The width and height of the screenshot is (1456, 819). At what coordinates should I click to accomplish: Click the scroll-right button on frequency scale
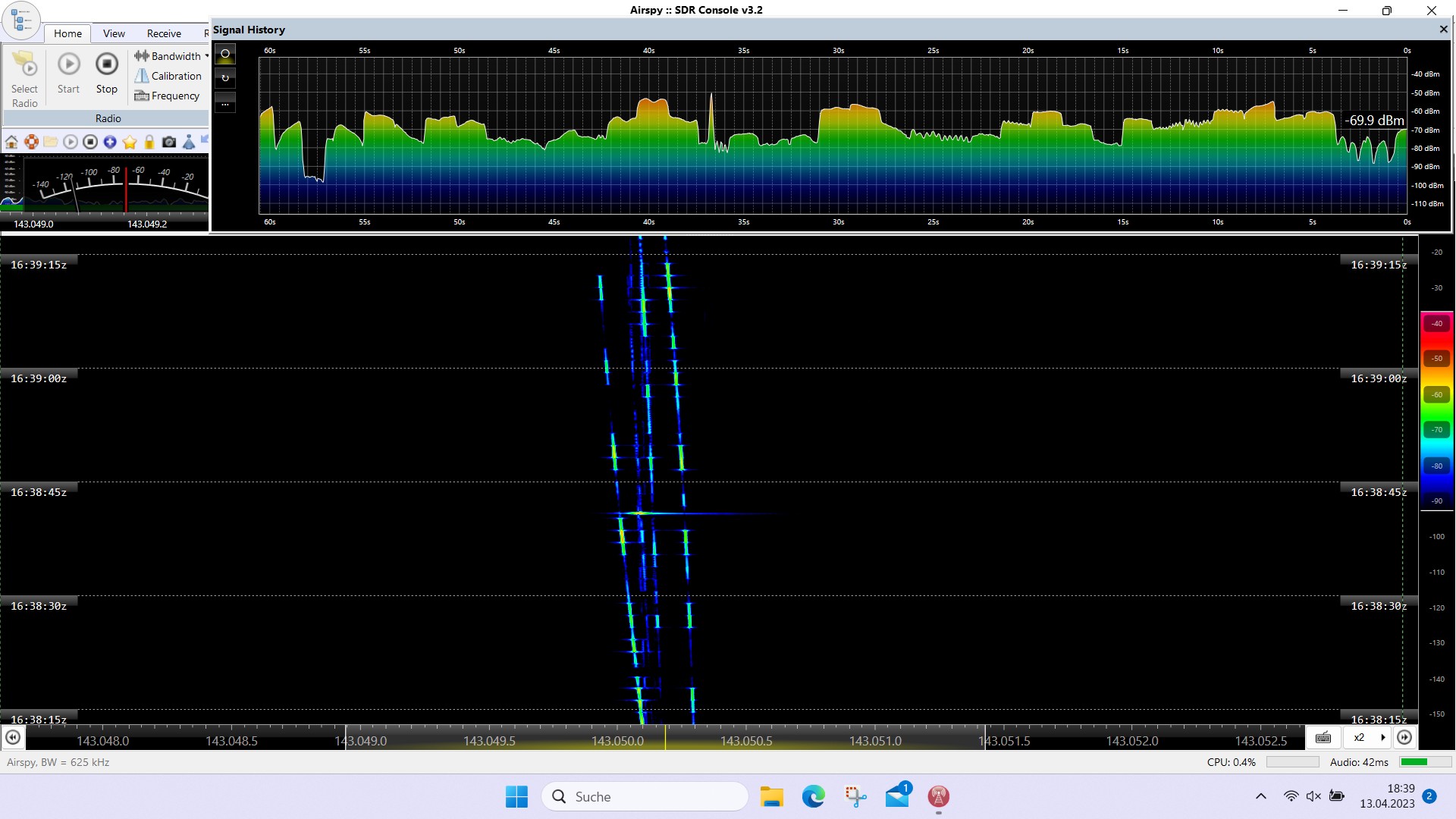(1404, 737)
